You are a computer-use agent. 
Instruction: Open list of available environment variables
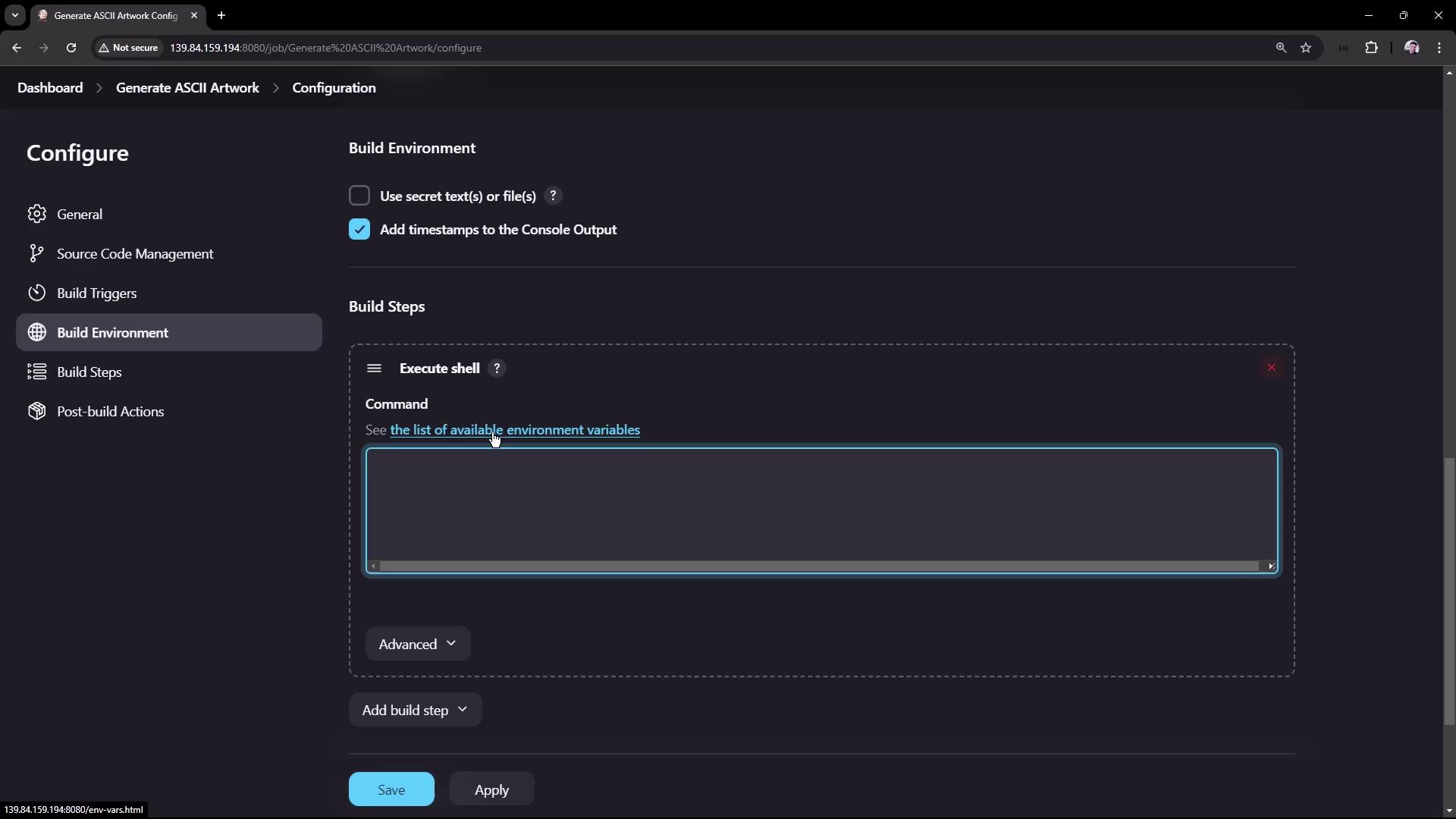tap(515, 430)
